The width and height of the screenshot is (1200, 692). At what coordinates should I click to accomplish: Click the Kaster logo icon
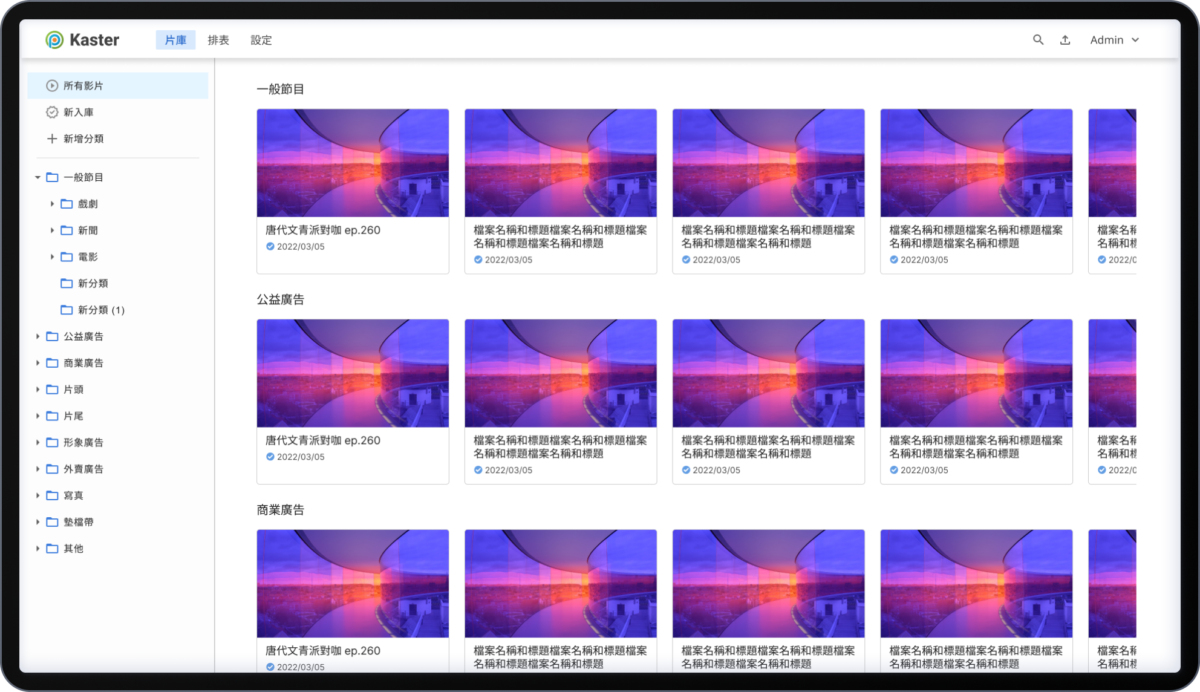click(x=55, y=40)
